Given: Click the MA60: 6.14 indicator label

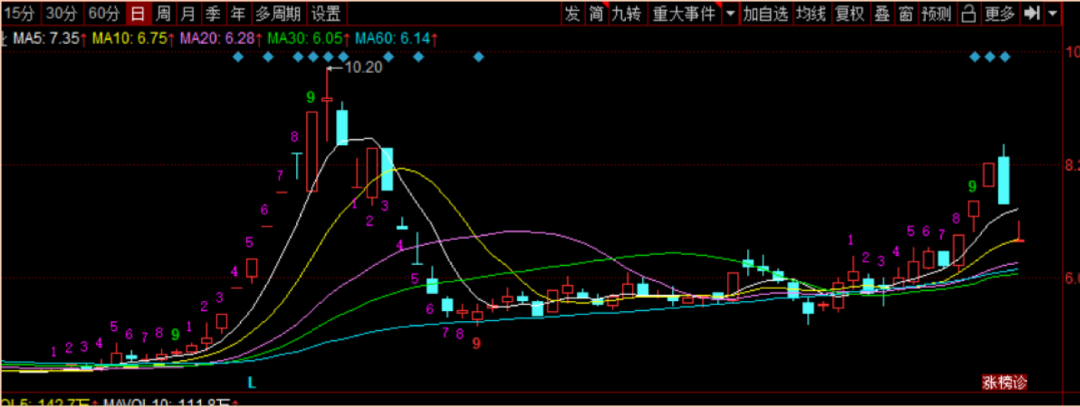Looking at the screenshot, I should [x=397, y=39].
